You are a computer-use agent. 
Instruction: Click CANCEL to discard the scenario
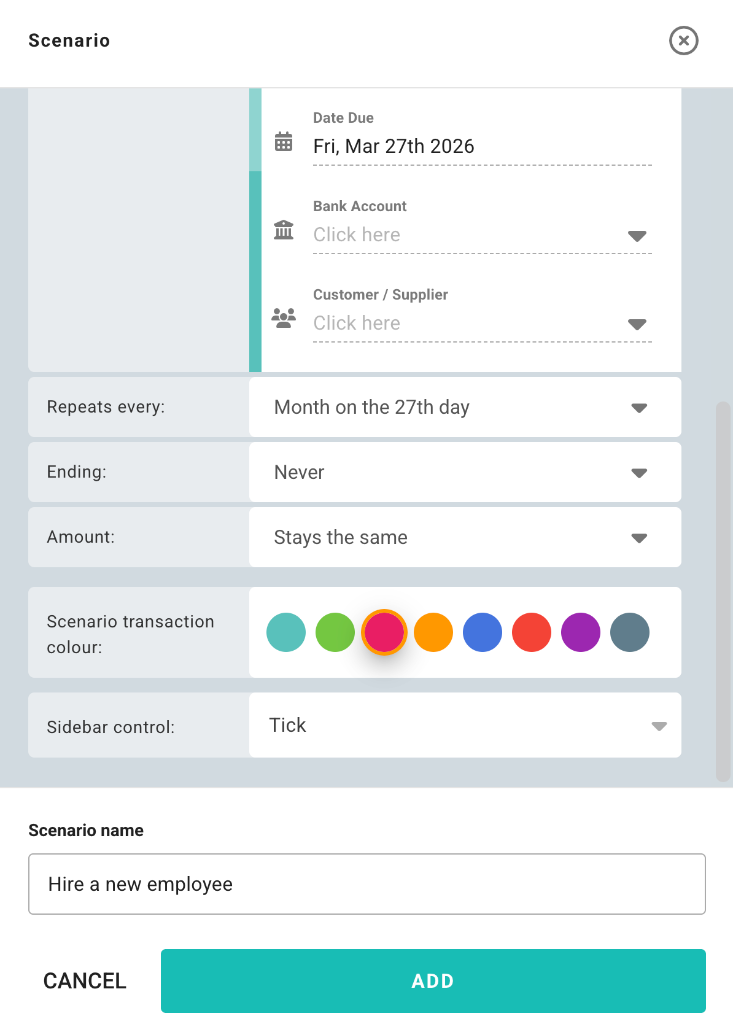point(85,981)
